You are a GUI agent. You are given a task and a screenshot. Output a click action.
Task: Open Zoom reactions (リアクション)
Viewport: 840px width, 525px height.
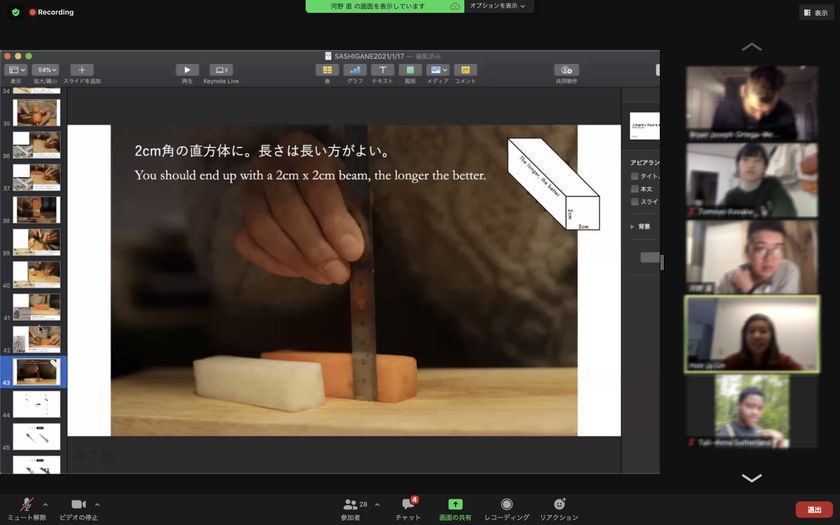pyautogui.click(x=559, y=506)
